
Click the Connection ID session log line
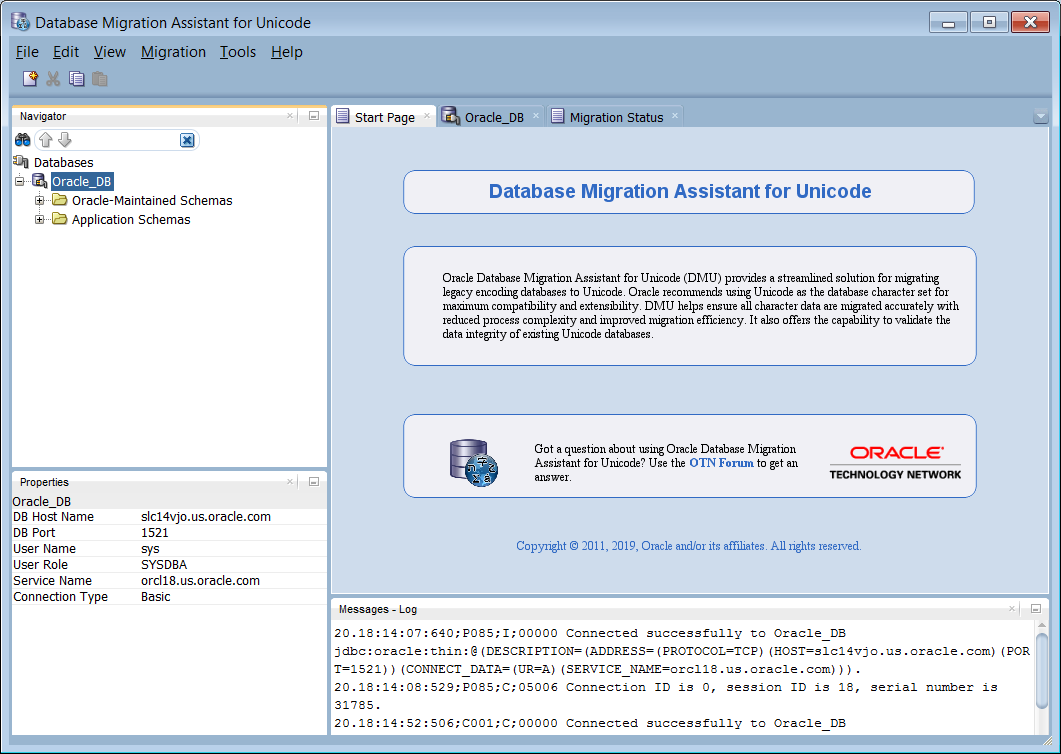666,696
